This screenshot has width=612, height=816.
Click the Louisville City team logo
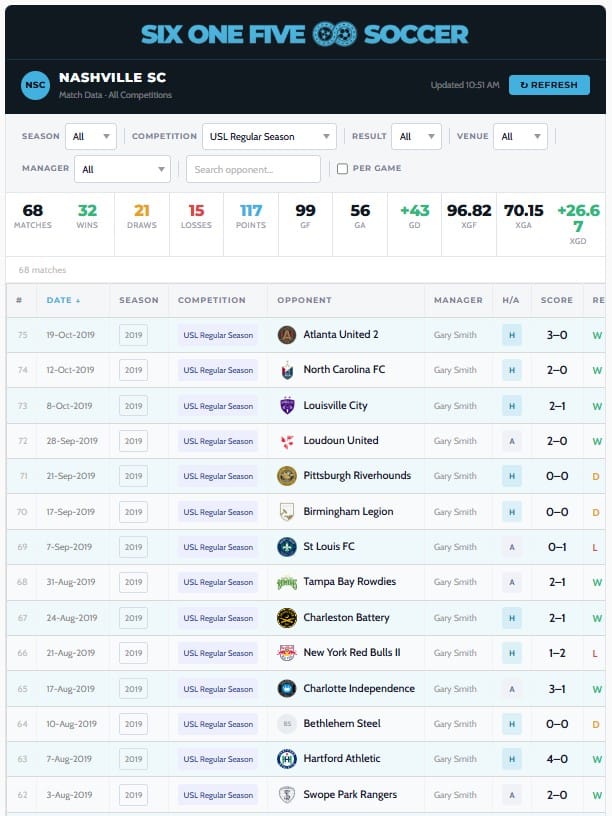pyautogui.click(x=287, y=406)
